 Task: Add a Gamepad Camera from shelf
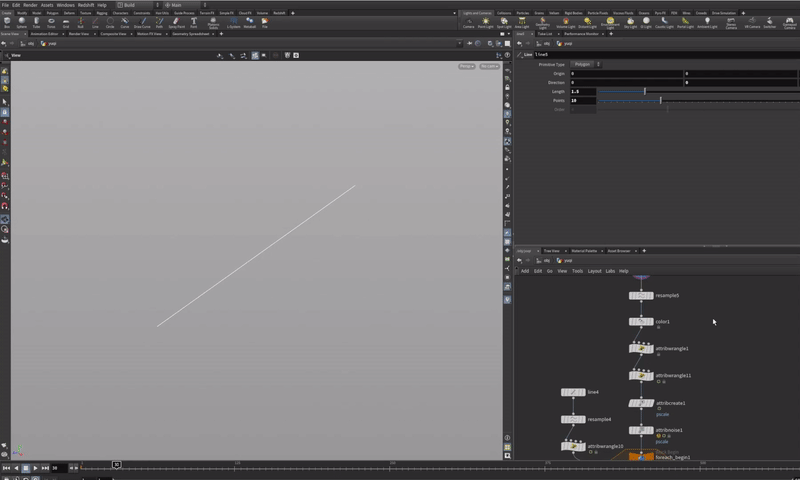click(x=789, y=23)
